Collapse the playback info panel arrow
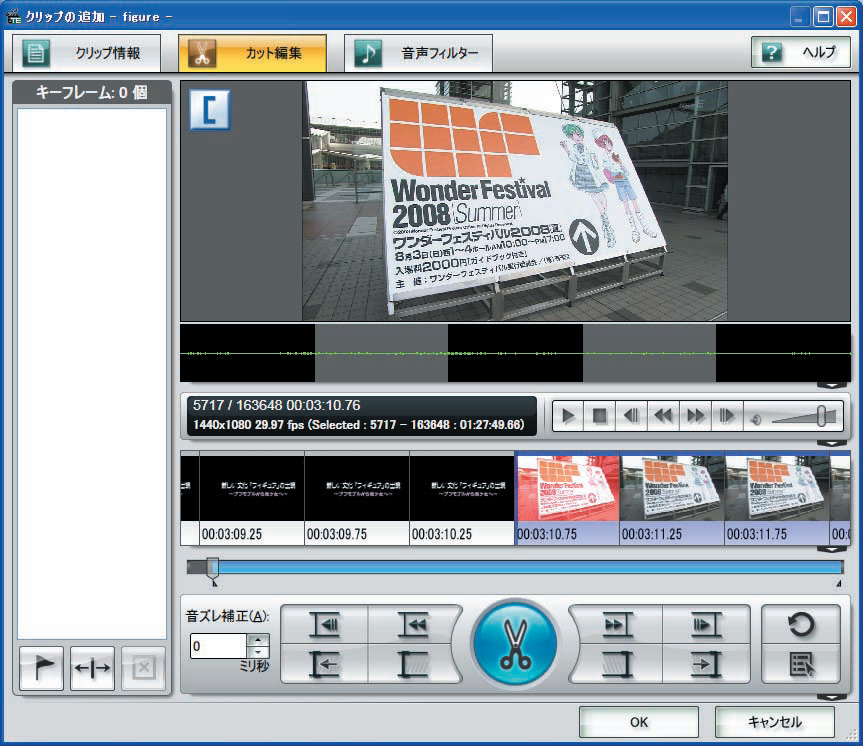Screen dimensions: 863x746 (832, 443)
